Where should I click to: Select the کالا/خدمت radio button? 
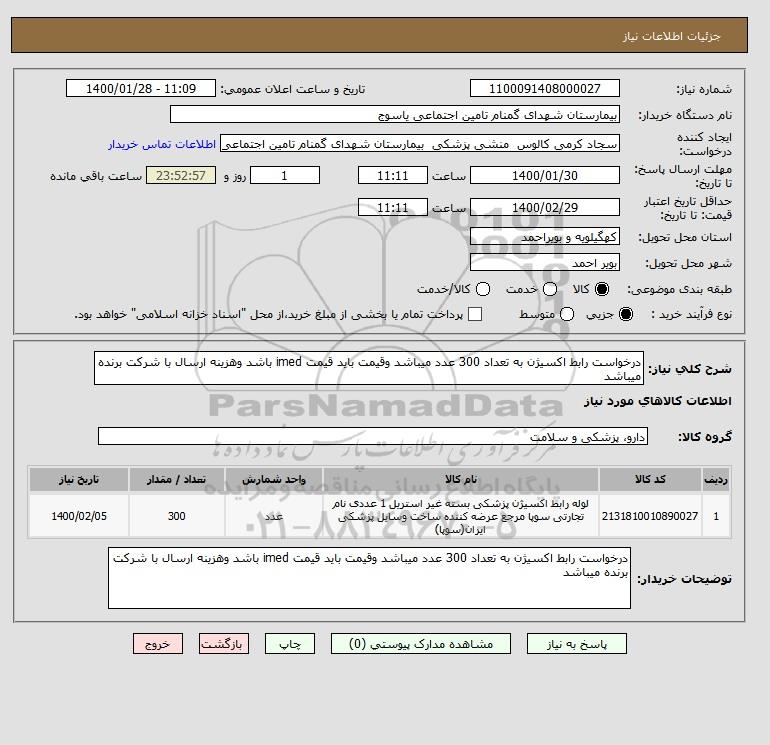[483, 289]
